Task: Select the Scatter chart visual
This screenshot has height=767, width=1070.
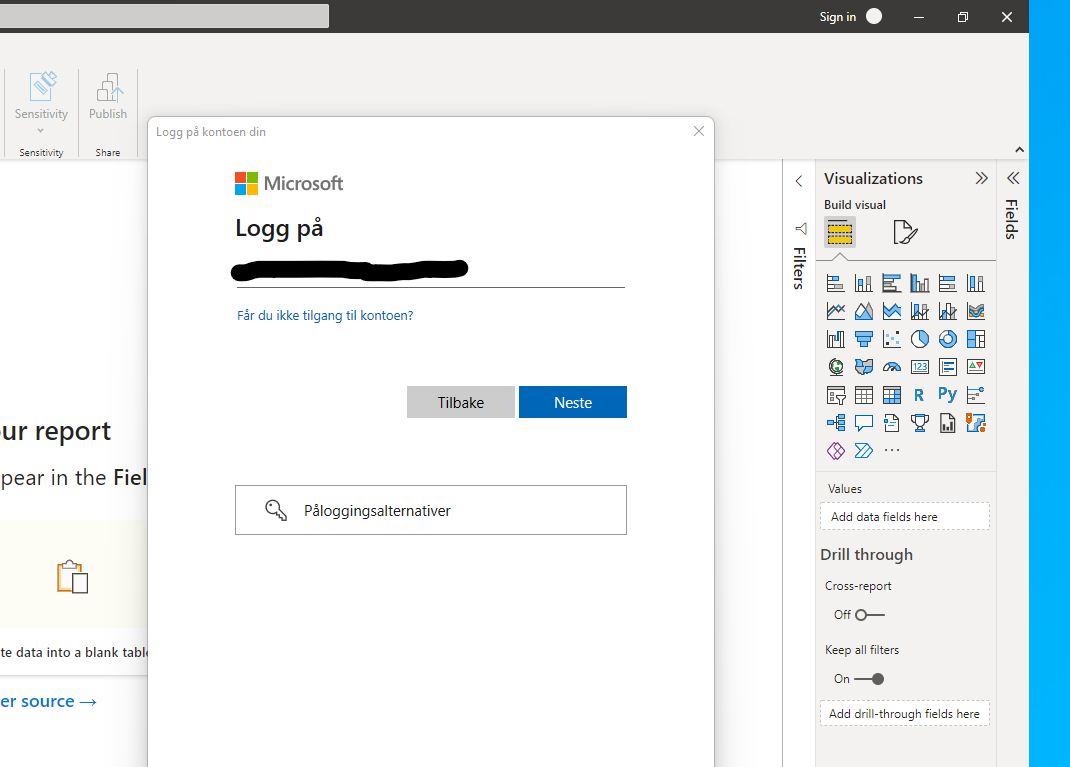Action: pyautogui.click(x=891, y=339)
